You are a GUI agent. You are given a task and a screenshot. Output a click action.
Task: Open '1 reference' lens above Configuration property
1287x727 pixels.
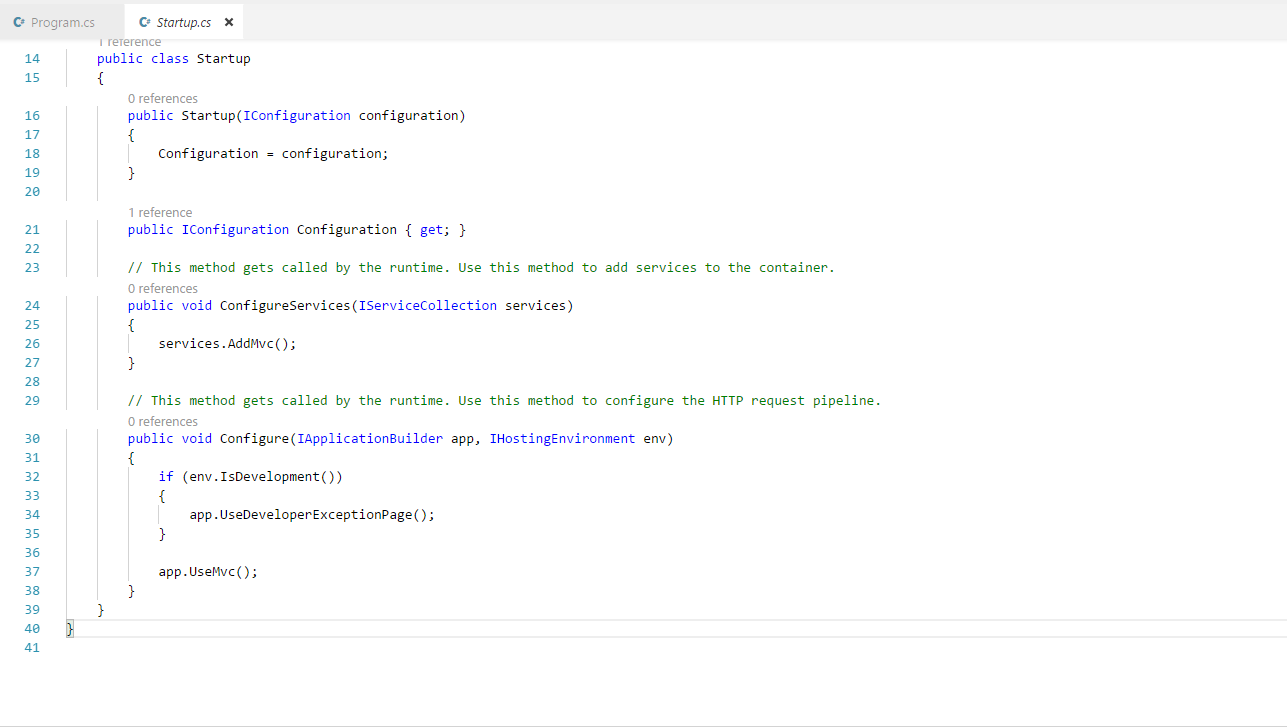point(160,212)
